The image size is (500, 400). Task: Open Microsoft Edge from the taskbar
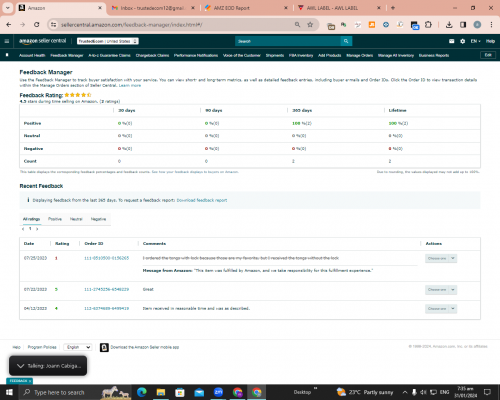pyautogui.click(x=142, y=392)
